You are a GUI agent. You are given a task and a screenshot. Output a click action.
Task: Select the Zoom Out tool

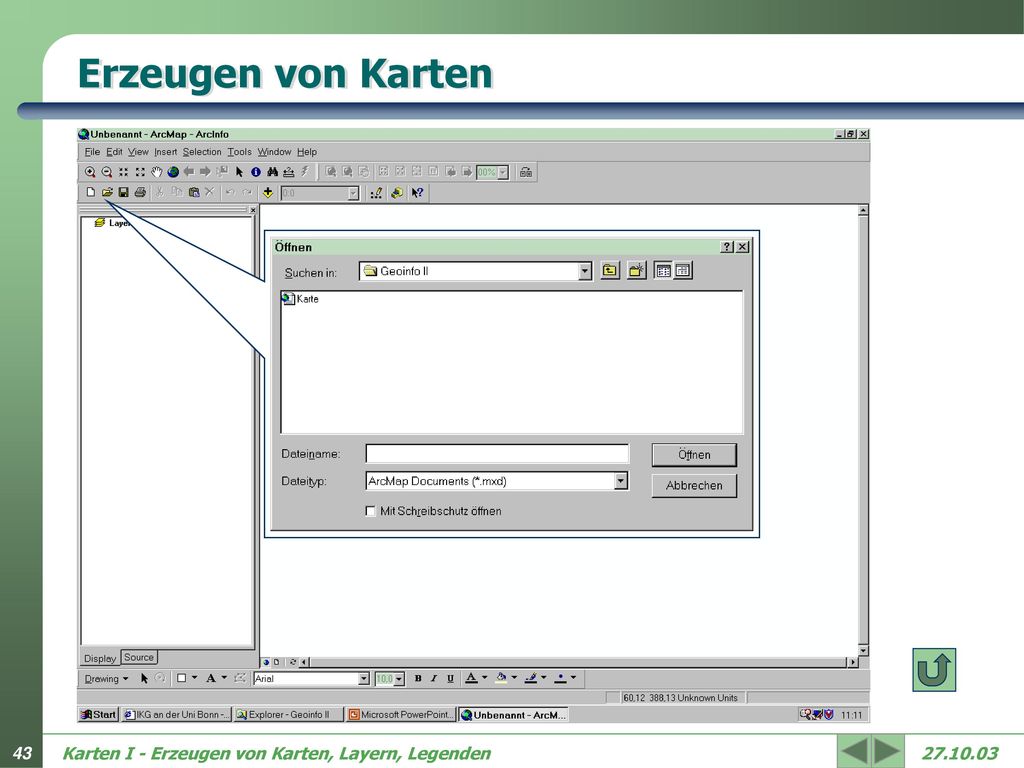(106, 172)
